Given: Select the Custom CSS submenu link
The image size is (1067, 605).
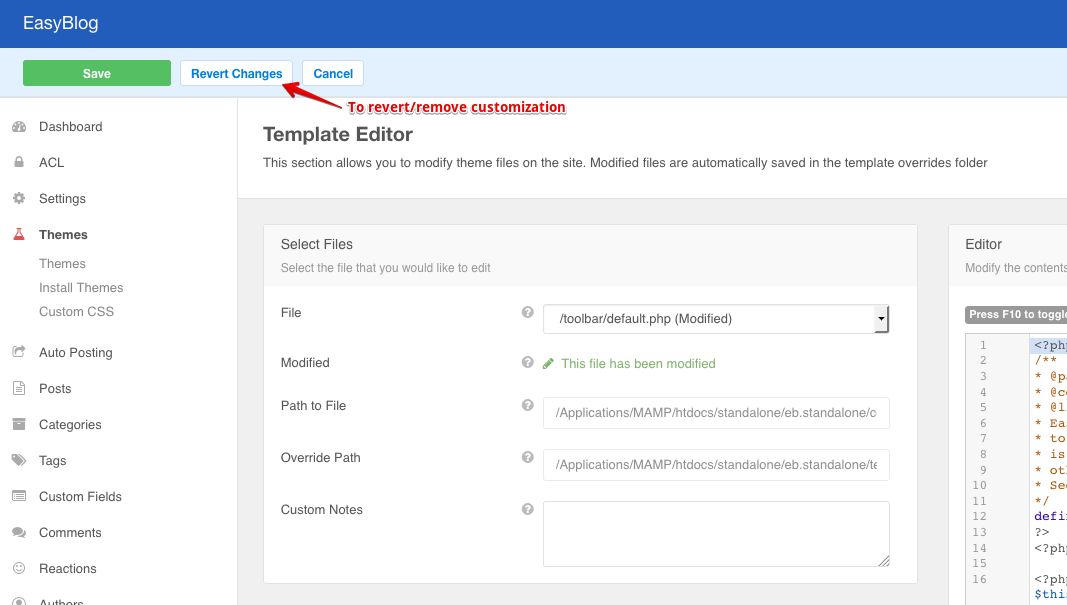Looking at the screenshot, I should point(76,311).
